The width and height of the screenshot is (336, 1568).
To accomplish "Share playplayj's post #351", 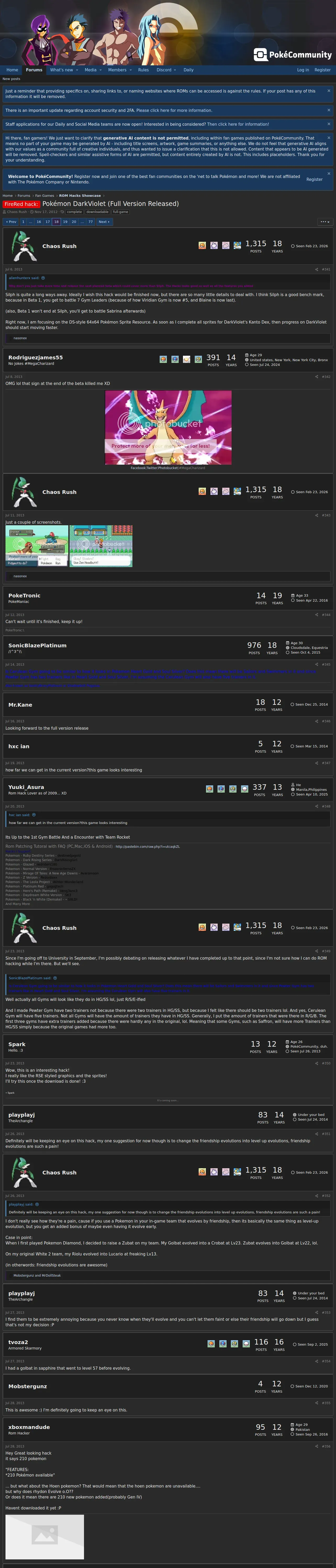I will [x=316, y=1134].
